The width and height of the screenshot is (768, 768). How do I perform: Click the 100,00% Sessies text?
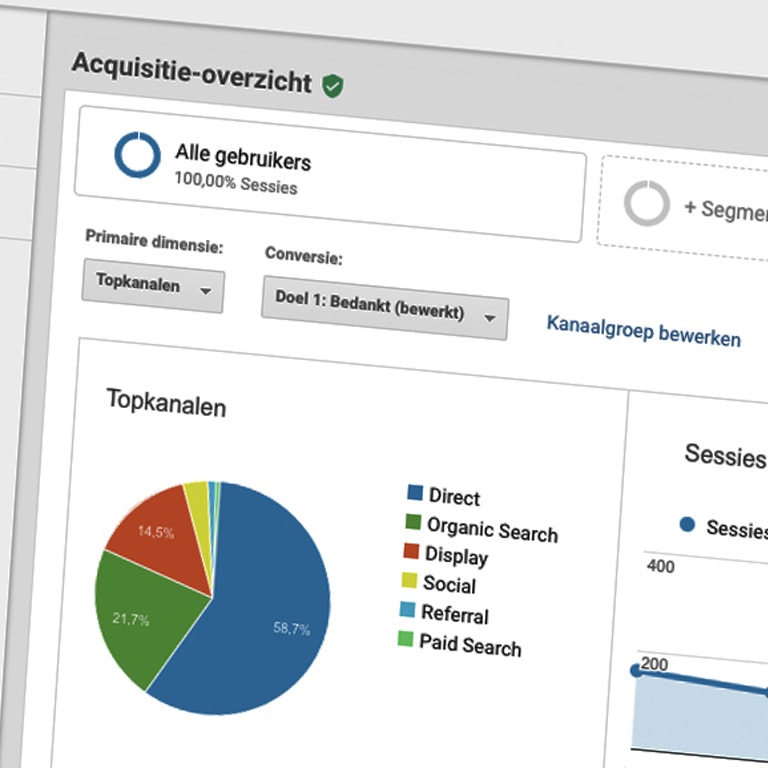[236, 184]
